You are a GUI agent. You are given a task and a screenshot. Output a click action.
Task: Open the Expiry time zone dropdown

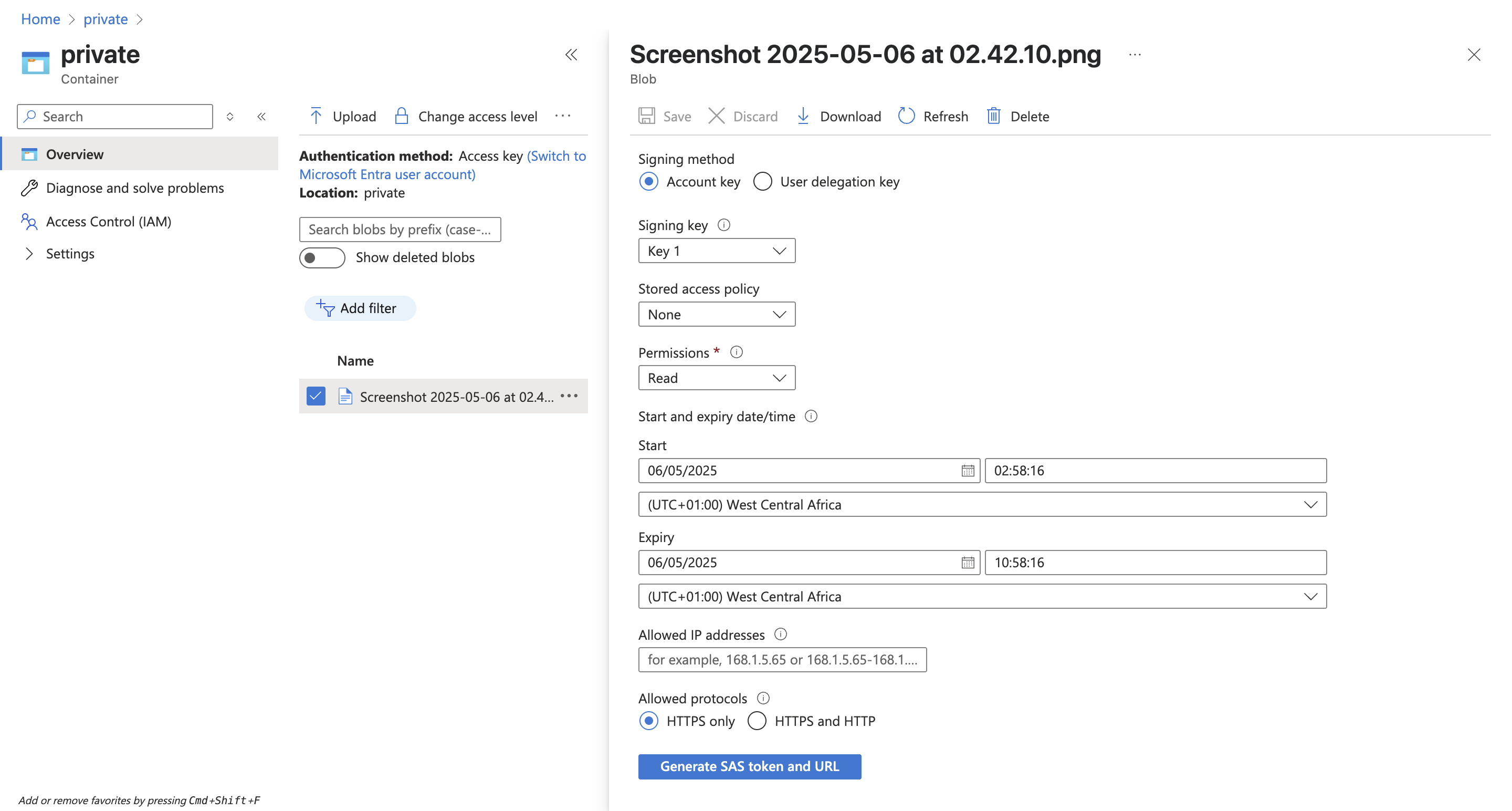click(x=982, y=596)
